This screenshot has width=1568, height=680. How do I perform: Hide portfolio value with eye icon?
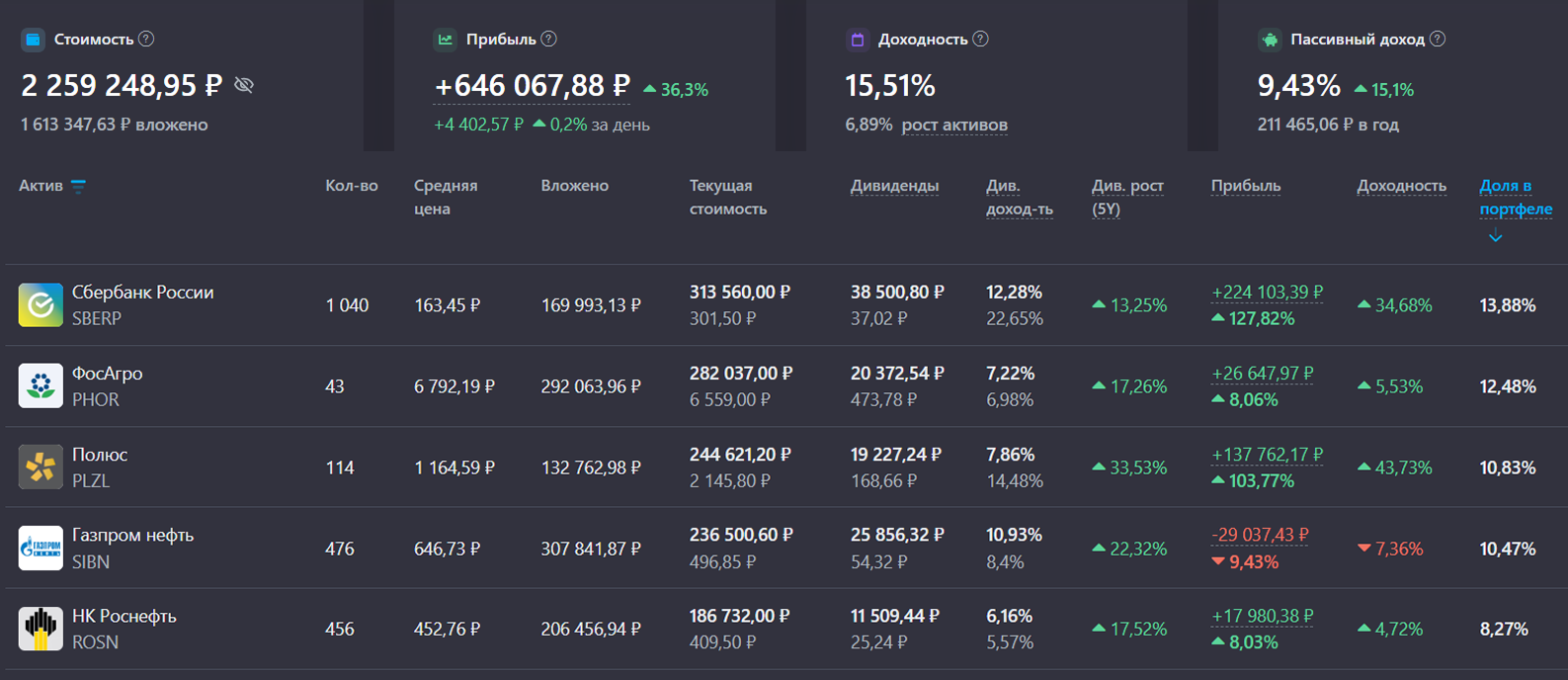coord(244,86)
